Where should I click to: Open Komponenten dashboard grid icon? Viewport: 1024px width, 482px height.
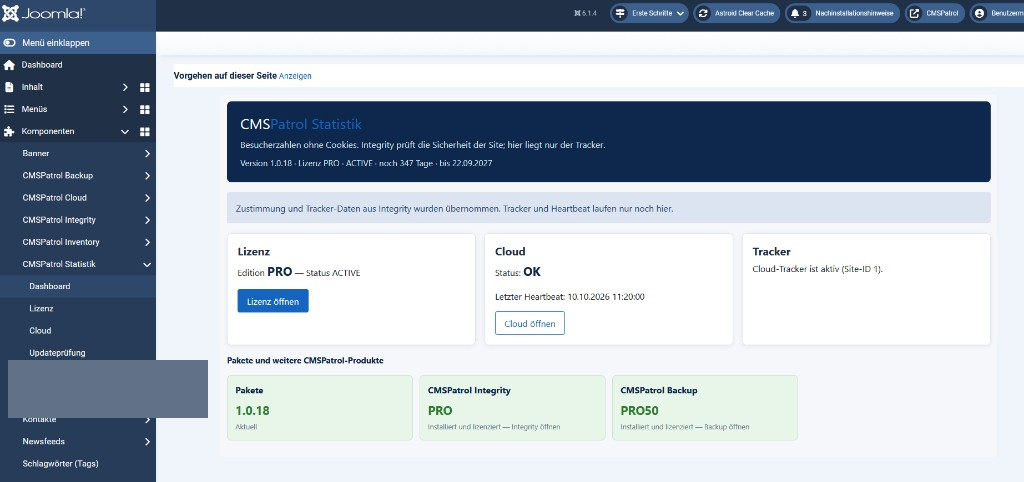coord(145,132)
